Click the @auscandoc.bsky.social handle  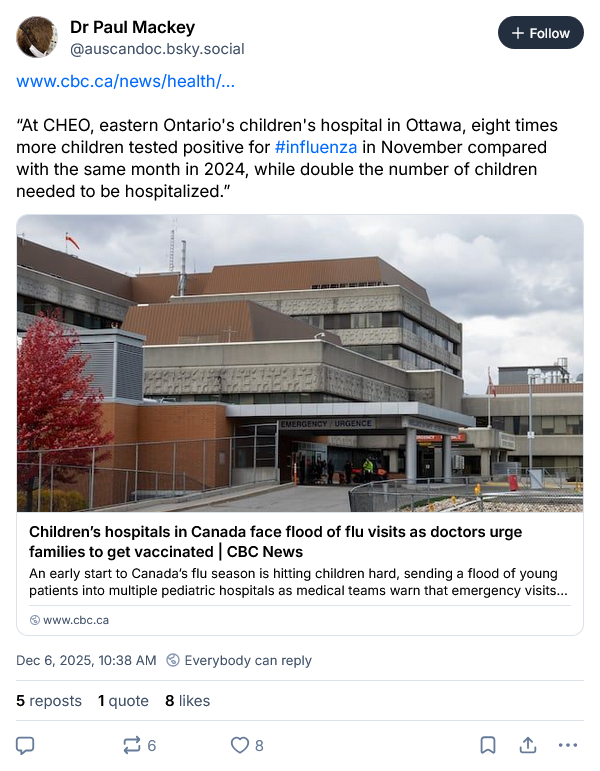tap(157, 48)
